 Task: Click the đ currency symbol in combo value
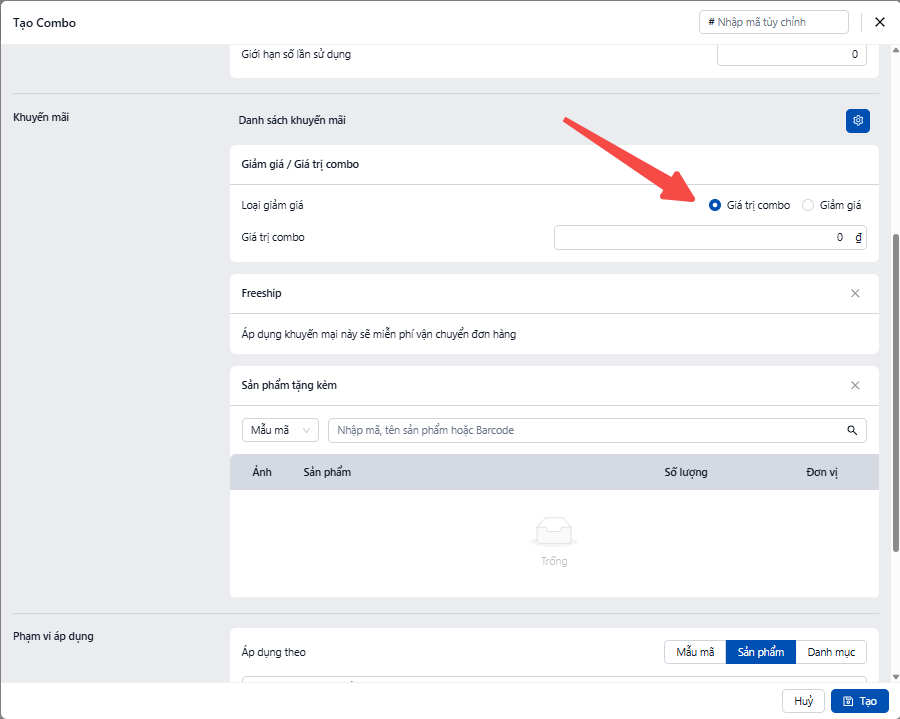pos(857,238)
